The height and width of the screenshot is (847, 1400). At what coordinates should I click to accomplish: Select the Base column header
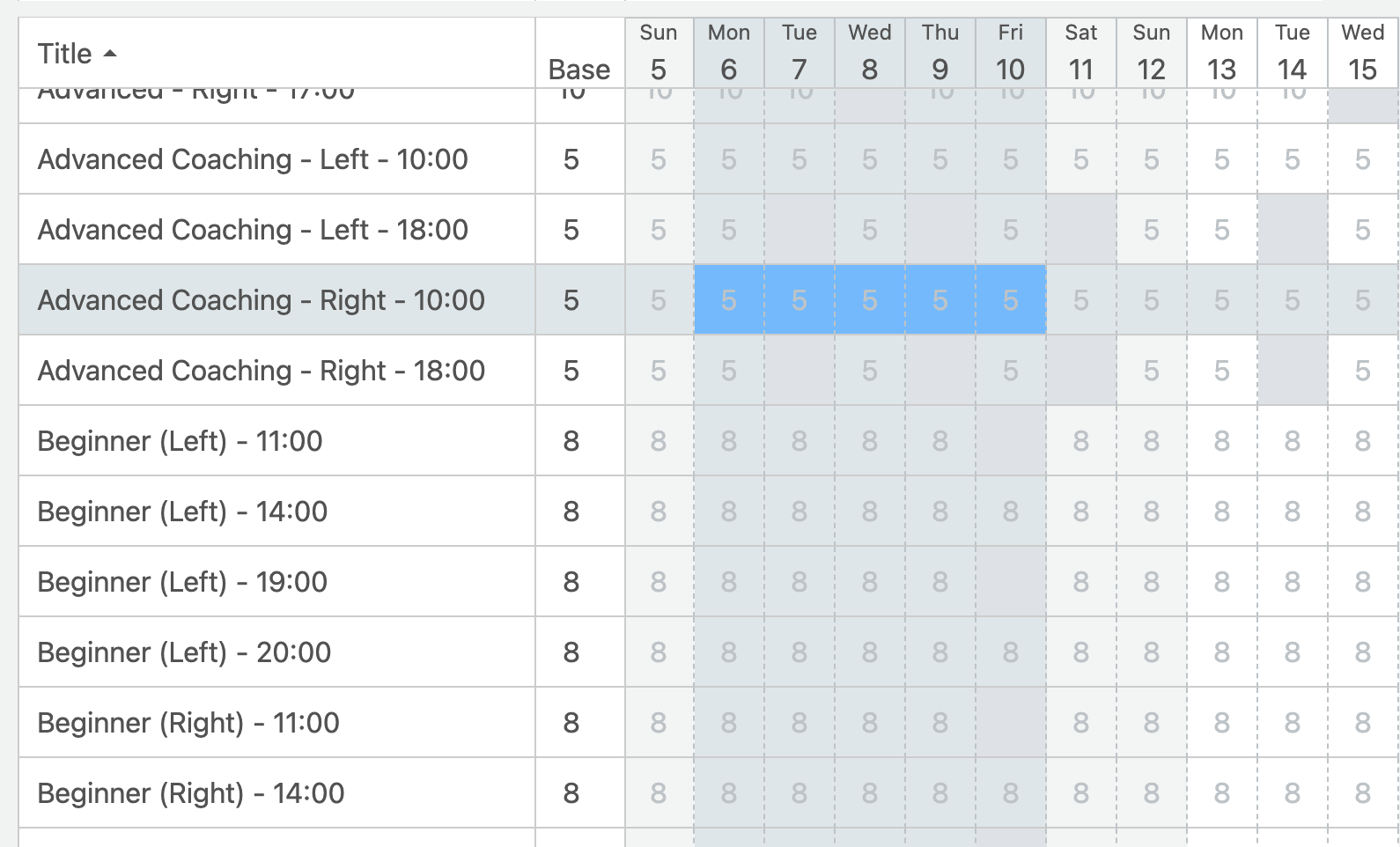(579, 70)
